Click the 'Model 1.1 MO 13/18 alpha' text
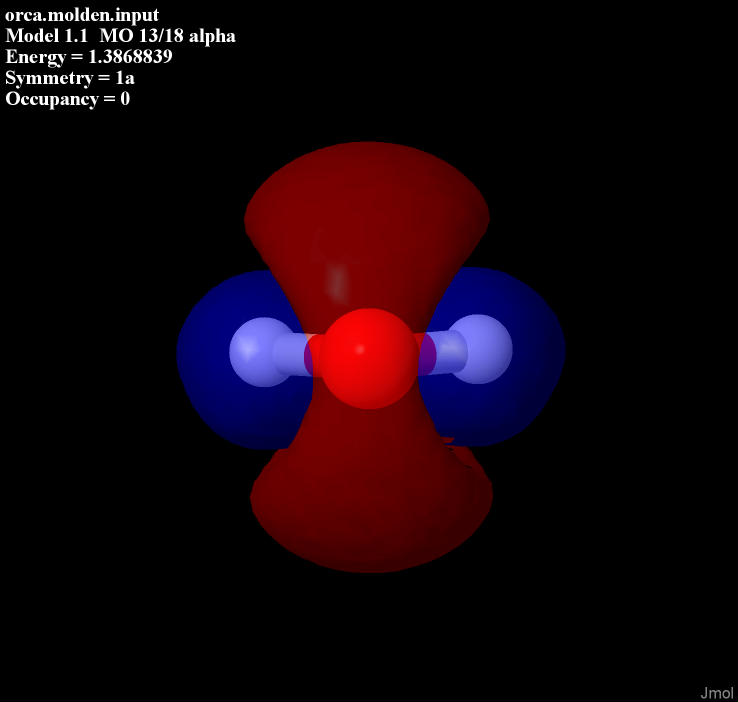Image resolution: width=738 pixels, height=702 pixels. [x=120, y=36]
